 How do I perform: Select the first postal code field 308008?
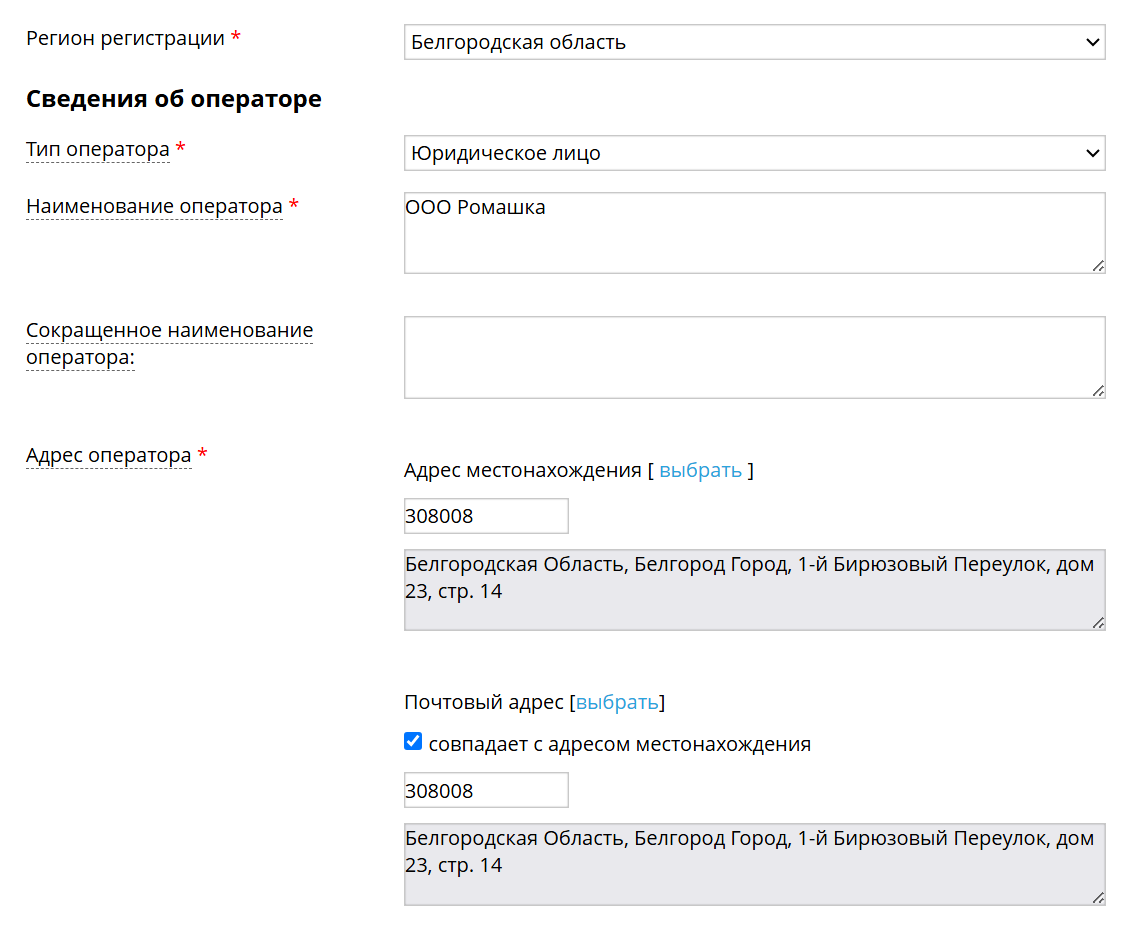pos(485,515)
